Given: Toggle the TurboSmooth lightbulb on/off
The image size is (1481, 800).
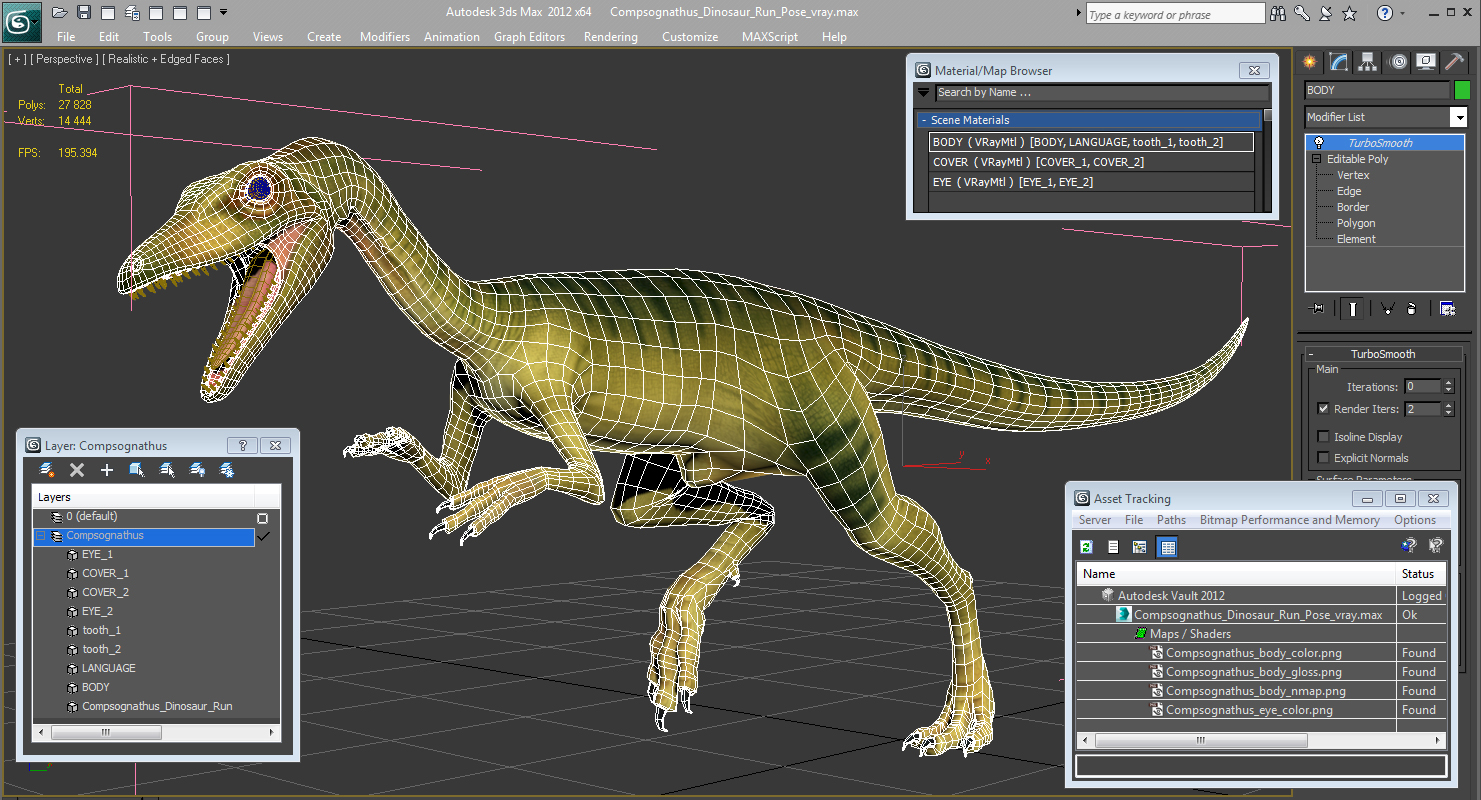Looking at the screenshot, I should [1320, 143].
